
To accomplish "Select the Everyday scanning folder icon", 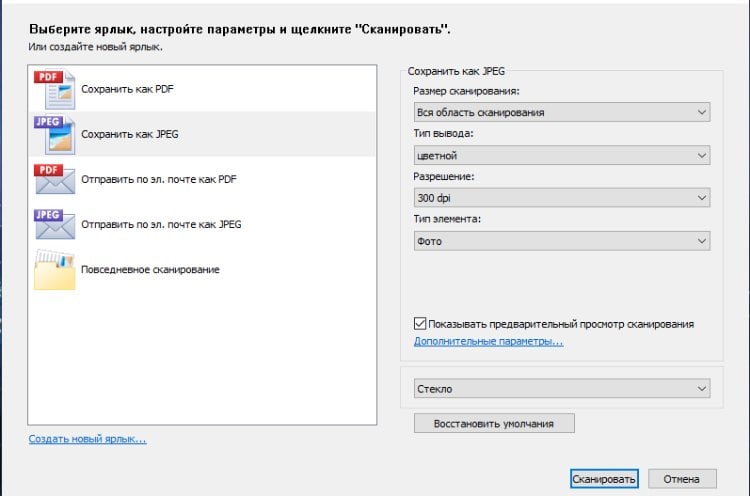I will (x=55, y=270).
